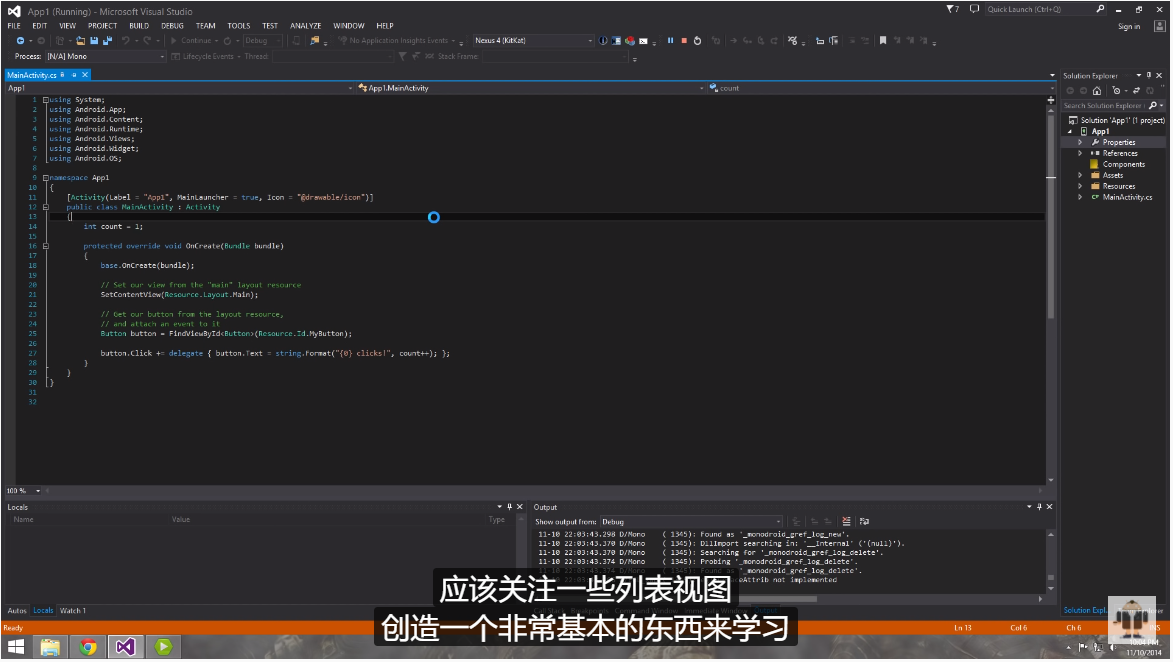This screenshot has width=1173, height=662.
Task: Click in the Search Solution Explorer field
Action: [1104, 105]
